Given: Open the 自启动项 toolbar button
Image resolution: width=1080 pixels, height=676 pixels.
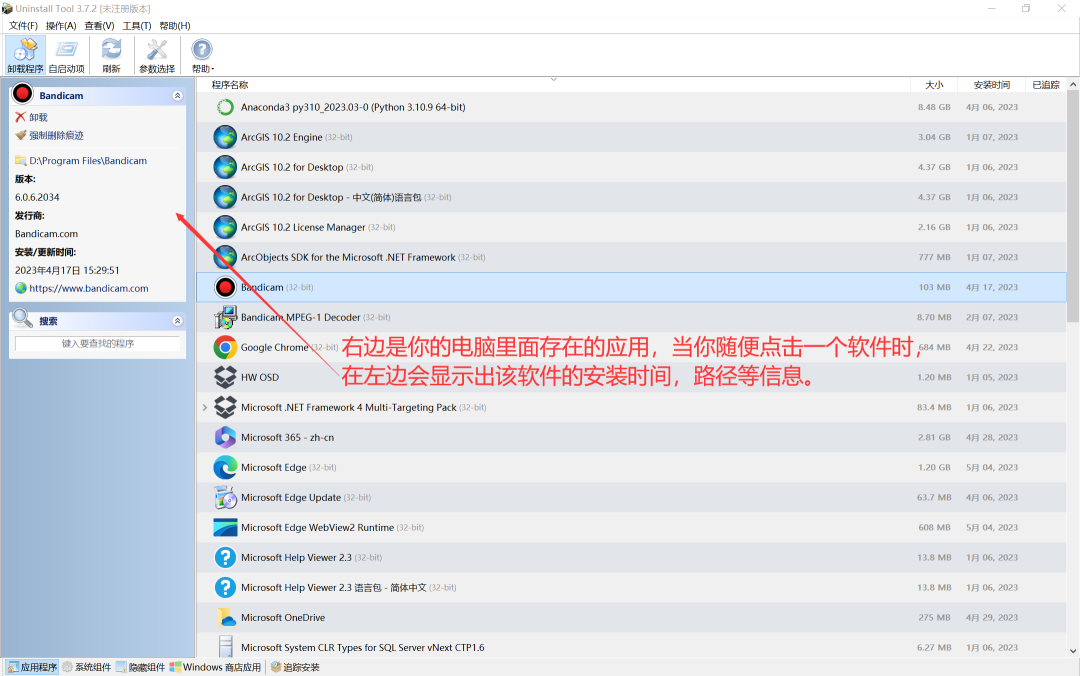Looking at the screenshot, I should coord(67,55).
